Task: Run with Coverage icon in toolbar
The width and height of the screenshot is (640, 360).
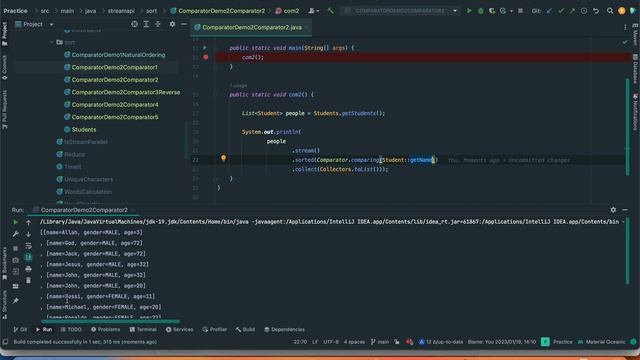Action: (x=491, y=11)
